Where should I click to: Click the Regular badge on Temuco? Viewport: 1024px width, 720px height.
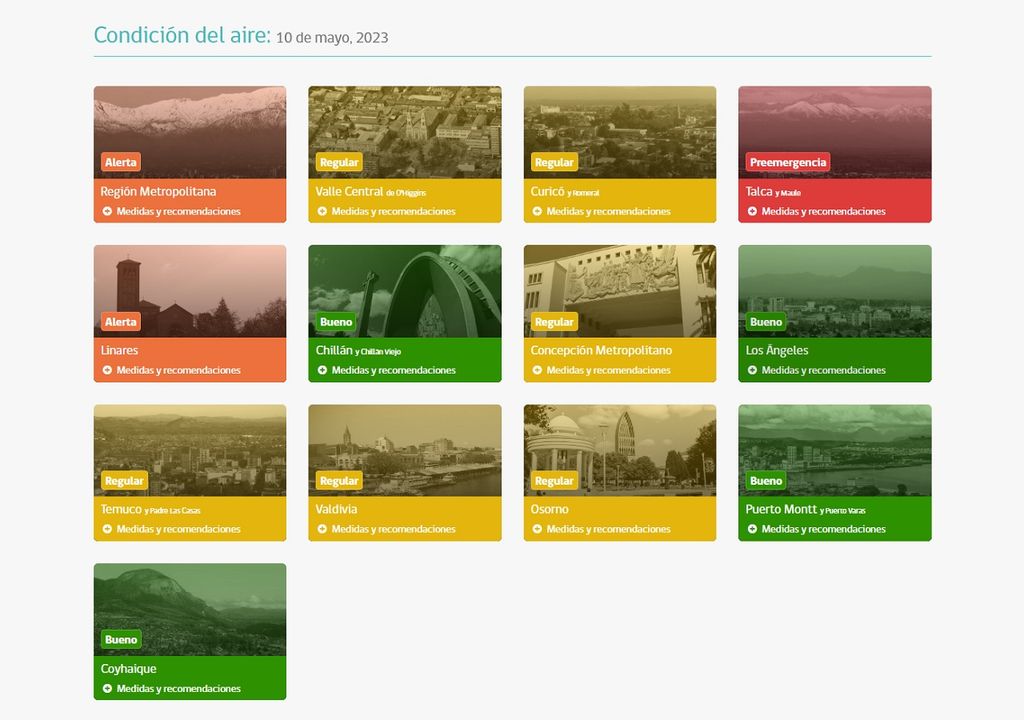tap(124, 480)
